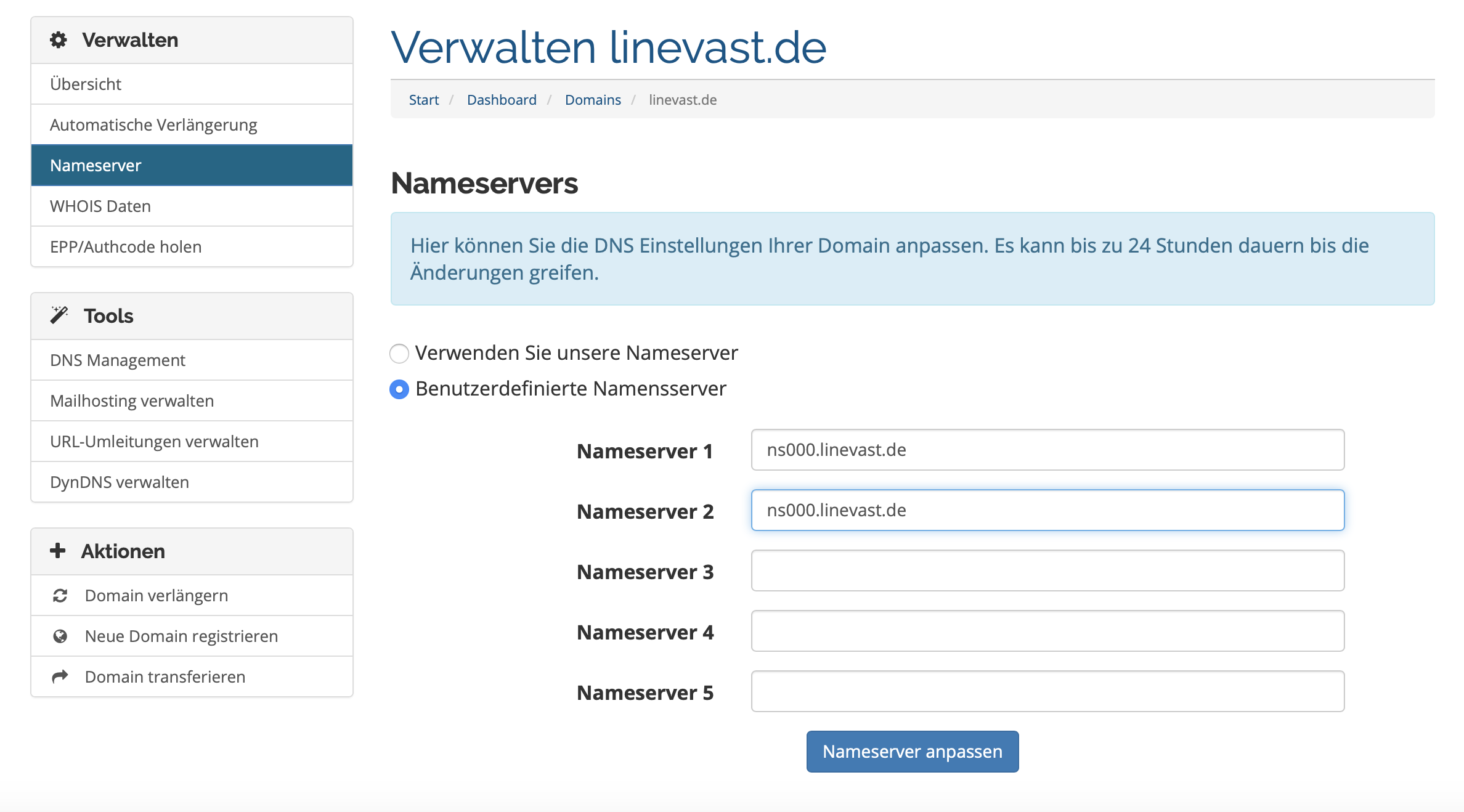The width and height of the screenshot is (1464, 812).
Task: Click the Verwalten panel heading
Action: 192,40
